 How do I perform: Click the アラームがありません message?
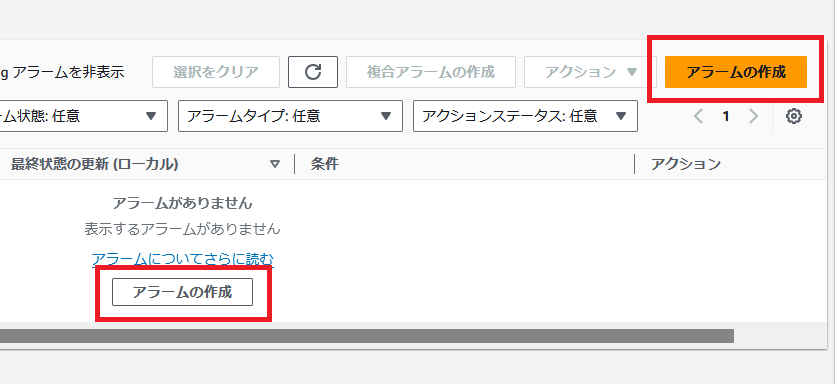[182, 203]
